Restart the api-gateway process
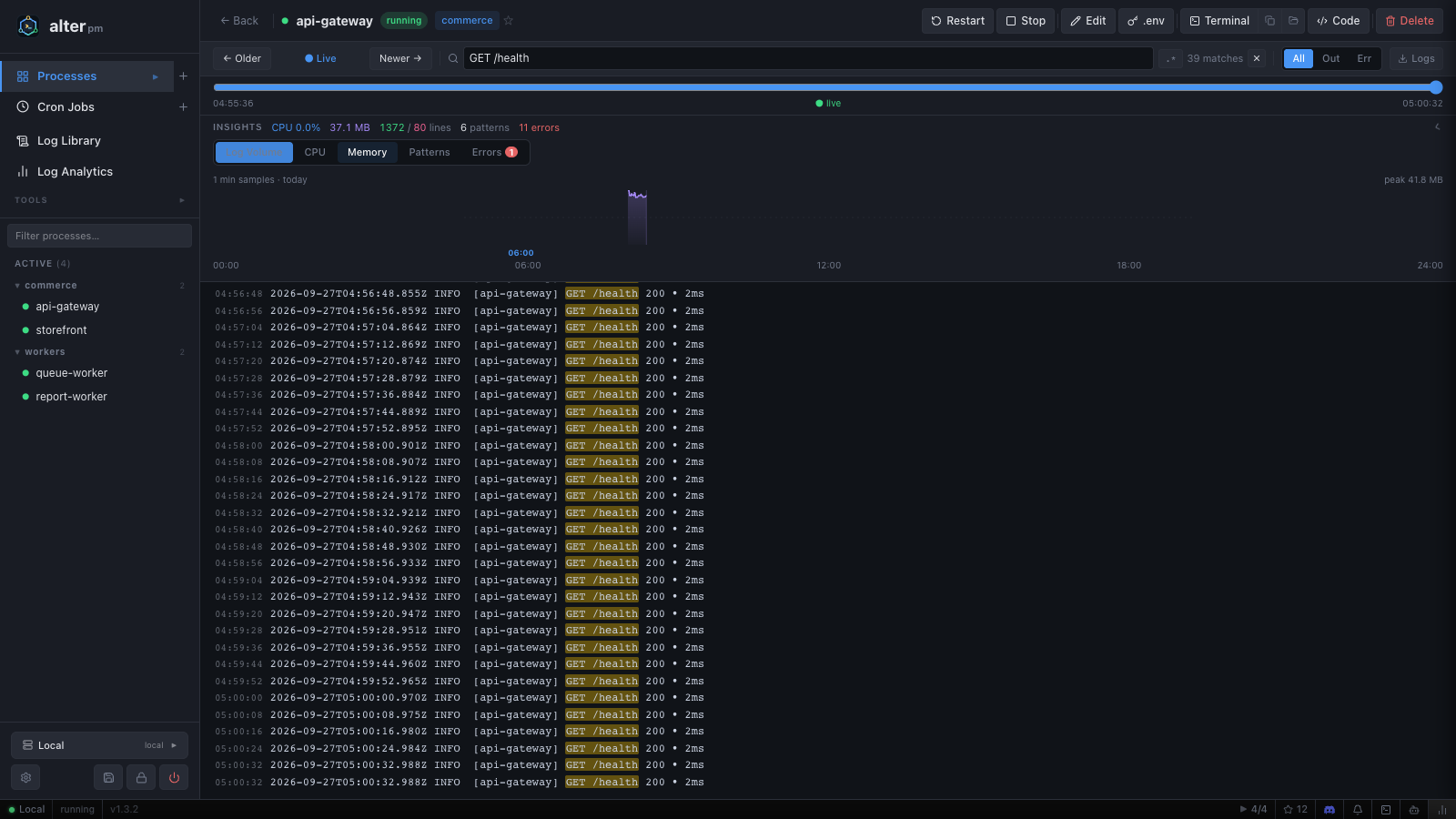The width and height of the screenshot is (1456, 819). pyautogui.click(x=957, y=21)
